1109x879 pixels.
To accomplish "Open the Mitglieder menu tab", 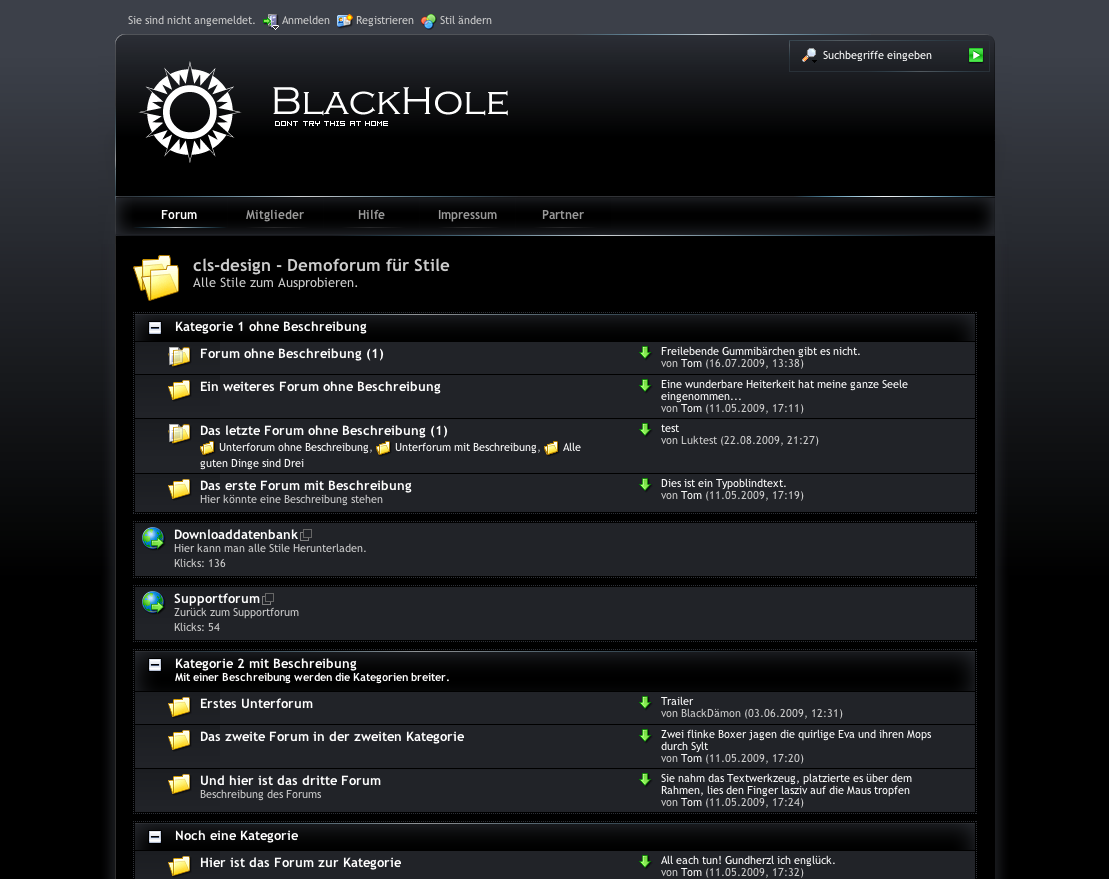I will (275, 215).
